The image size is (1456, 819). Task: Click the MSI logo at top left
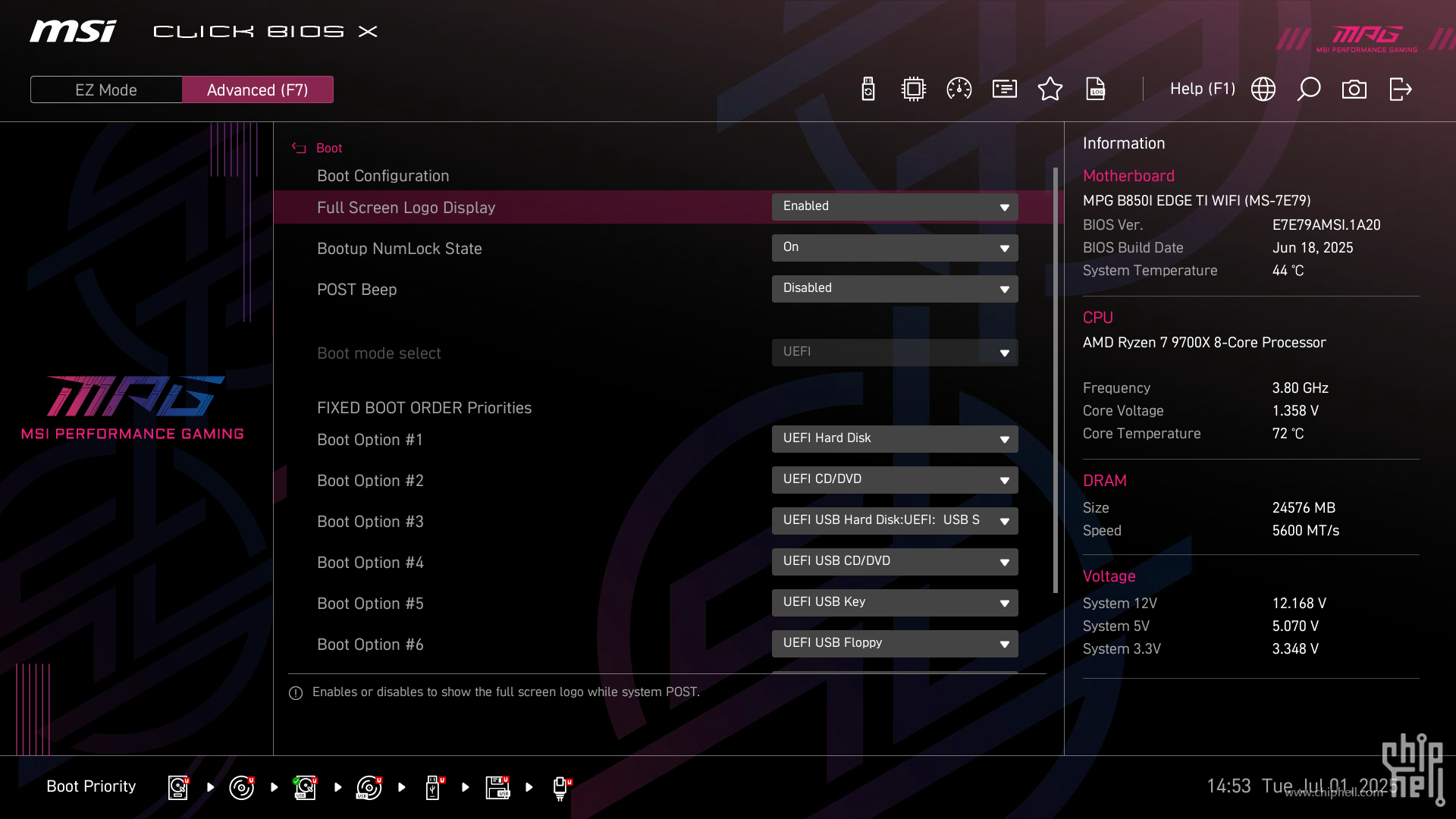click(x=73, y=31)
